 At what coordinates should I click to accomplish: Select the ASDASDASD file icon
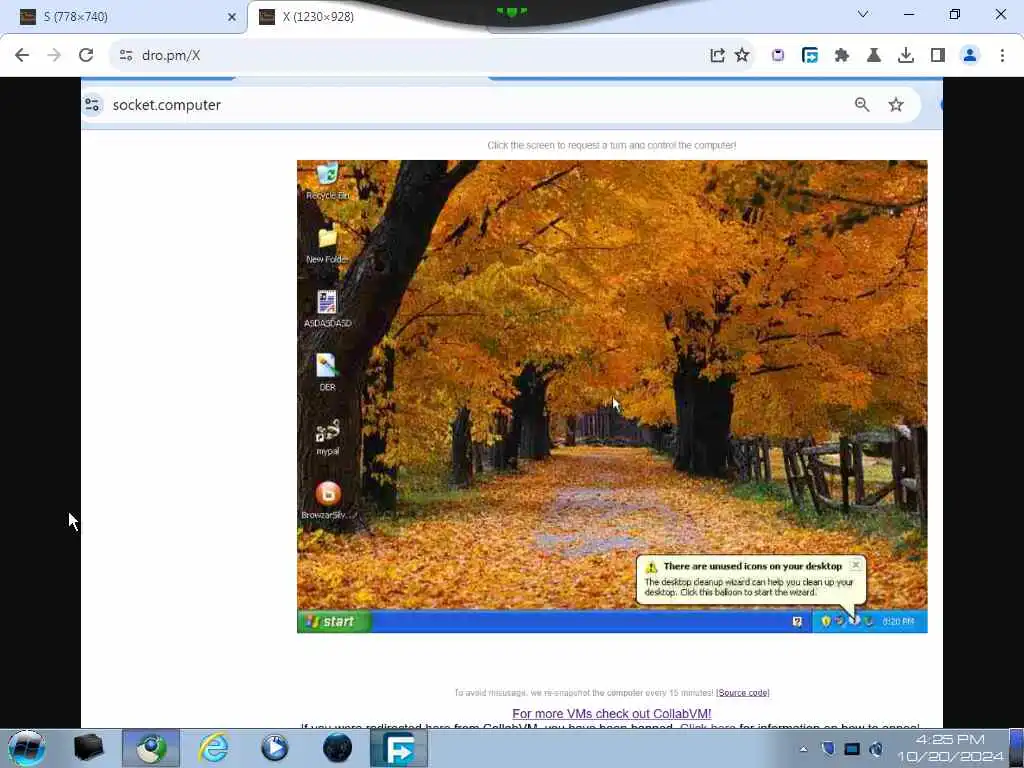coord(327,309)
